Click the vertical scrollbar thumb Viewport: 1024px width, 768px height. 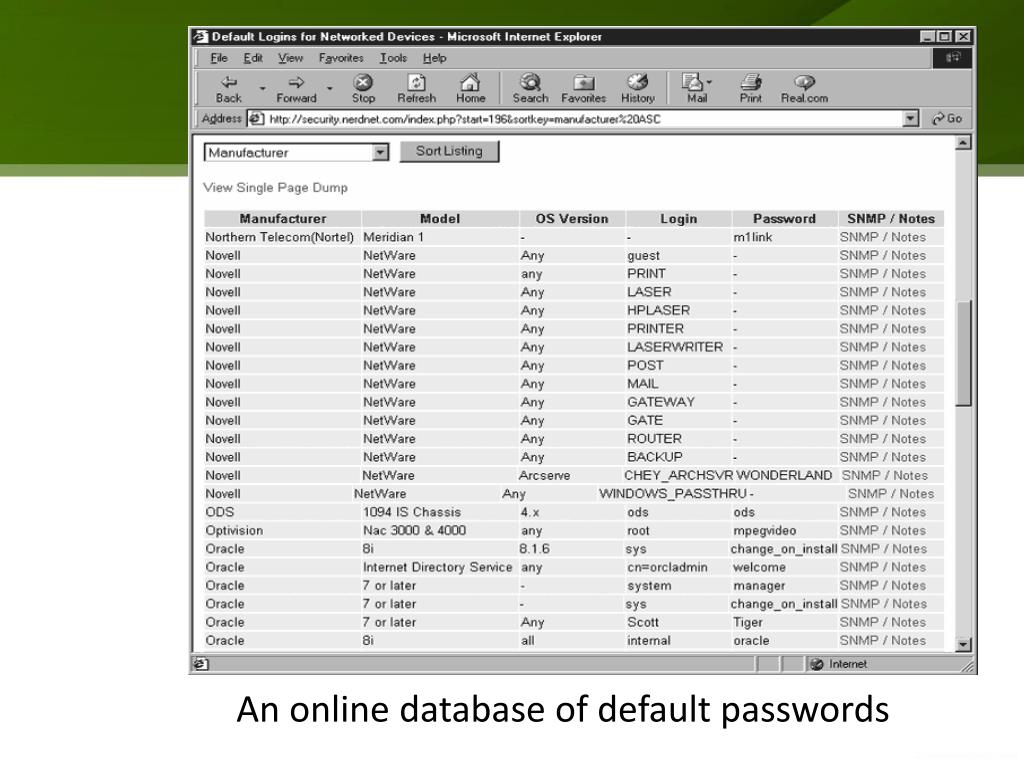963,353
